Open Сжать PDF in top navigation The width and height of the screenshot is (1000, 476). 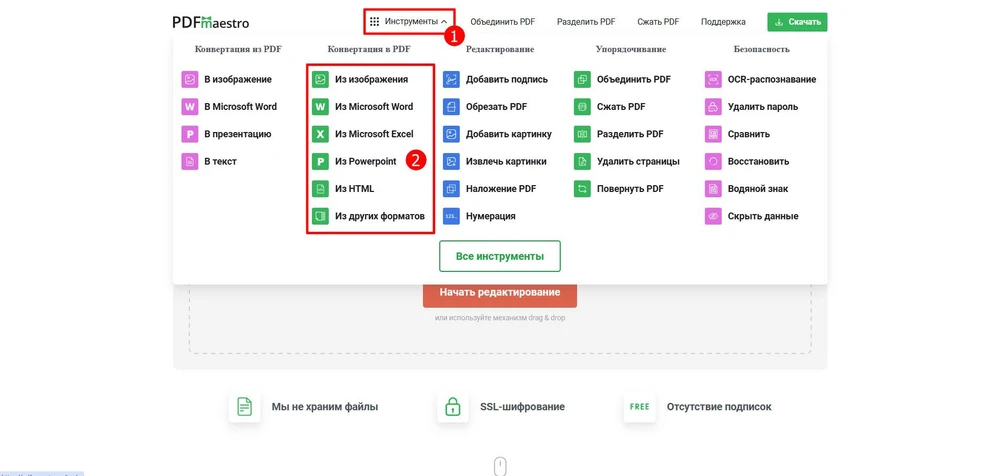(658, 22)
